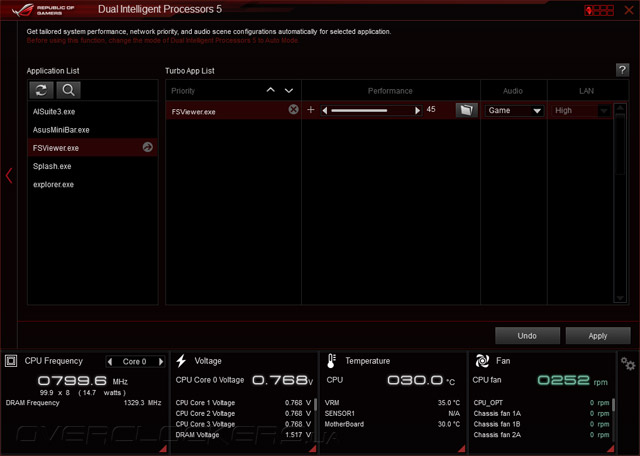Search applications with magnifier icon
Viewport: 640px width, 456px height.
tap(68, 90)
